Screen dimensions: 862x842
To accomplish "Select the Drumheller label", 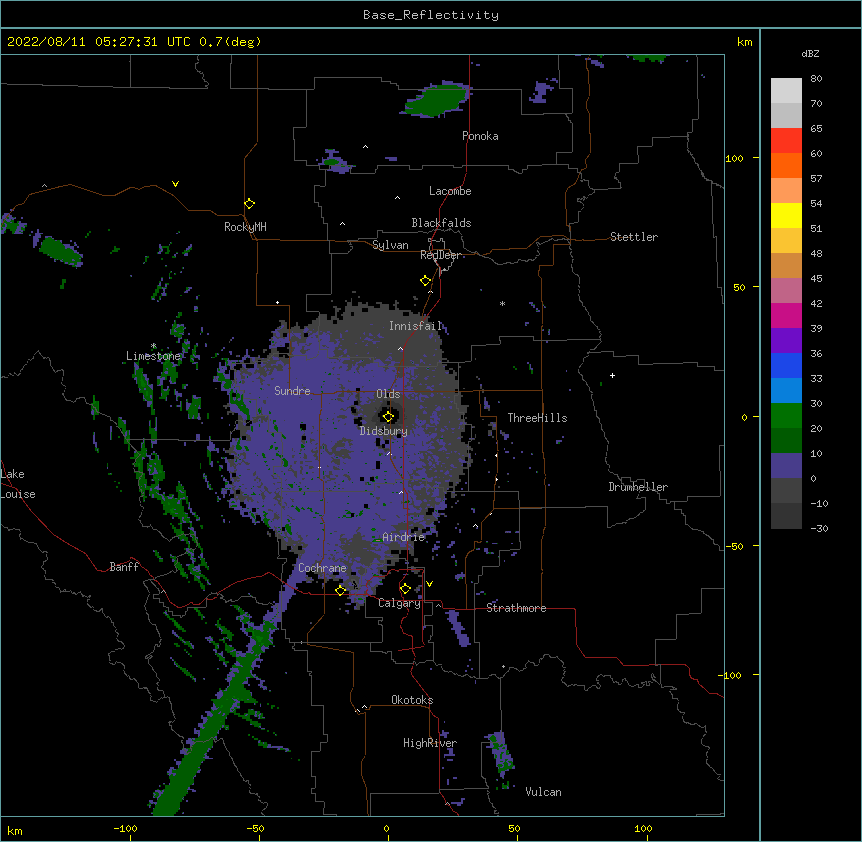I will [638, 487].
